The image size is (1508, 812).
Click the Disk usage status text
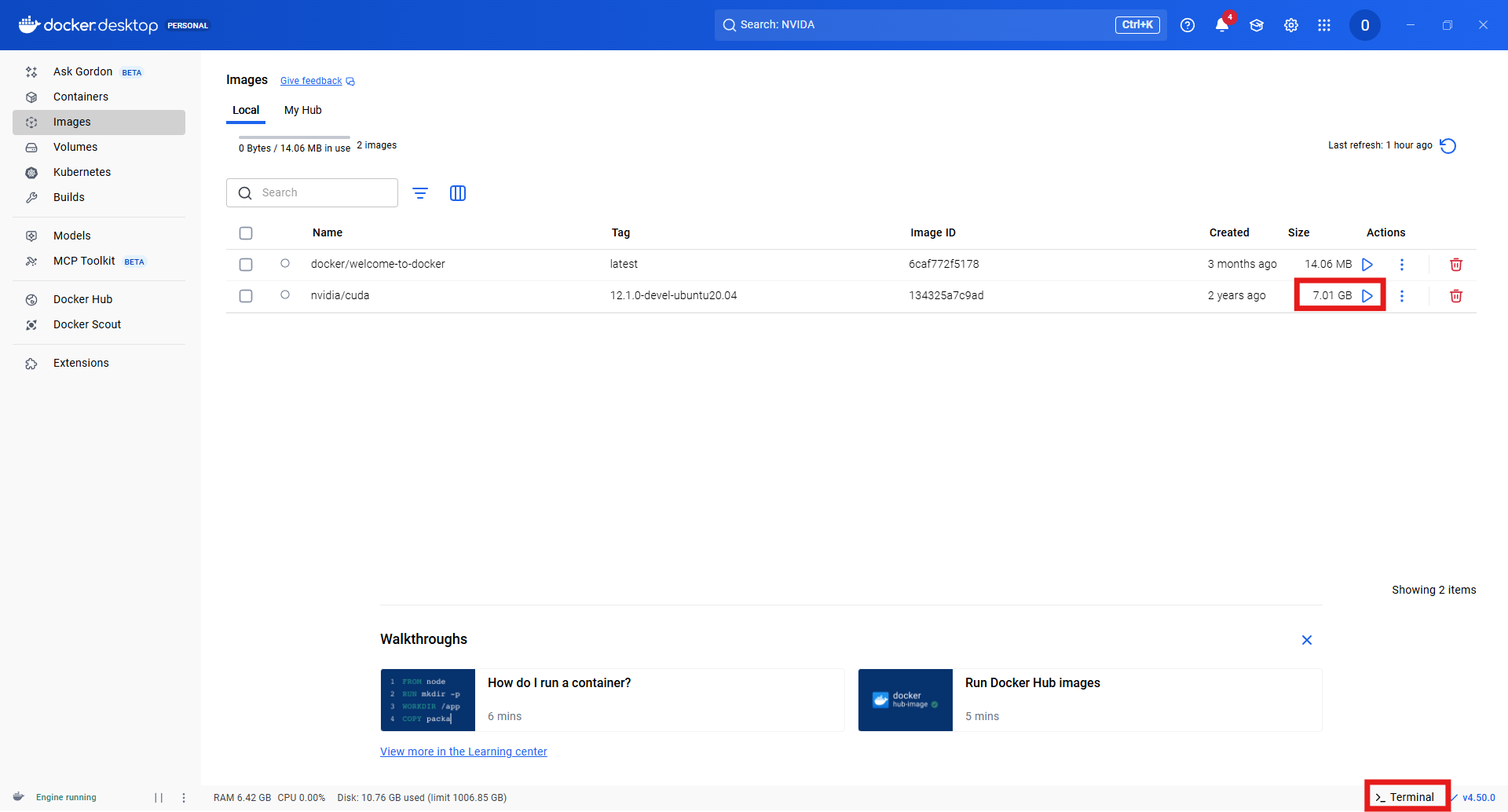click(x=422, y=798)
